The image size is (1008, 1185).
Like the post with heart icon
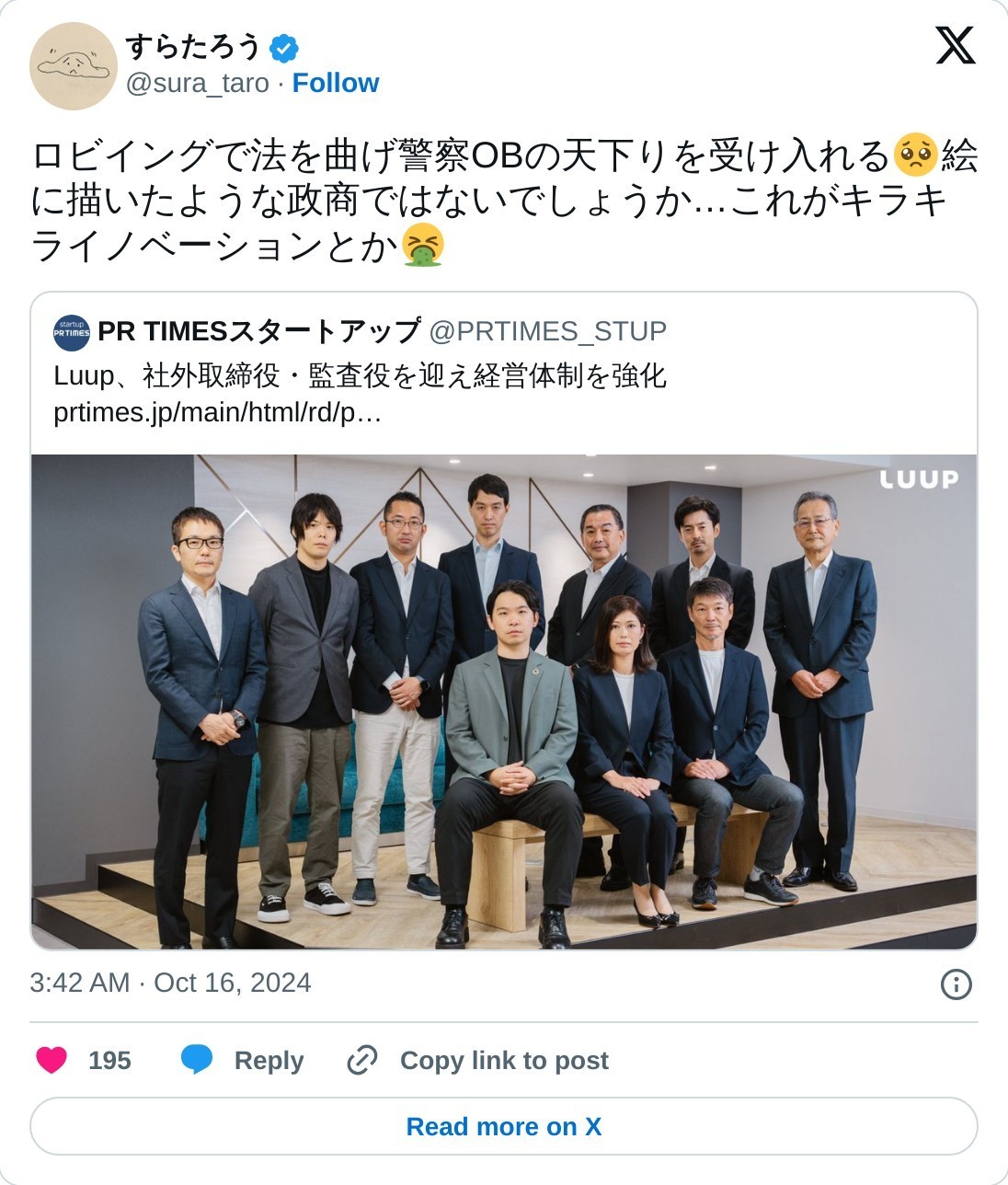52,1060
